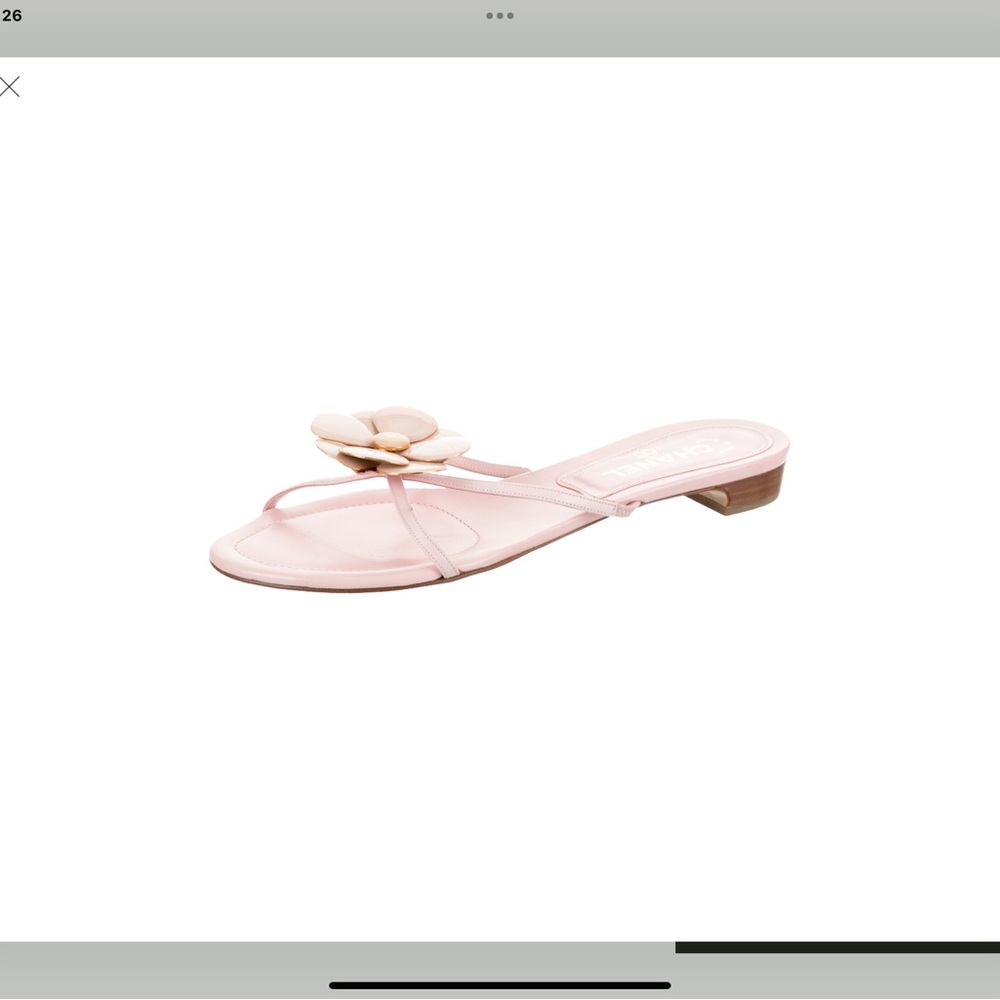The height and width of the screenshot is (1000, 1000).
Task: Close the image viewer with the X icon
Action: [x=10, y=86]
